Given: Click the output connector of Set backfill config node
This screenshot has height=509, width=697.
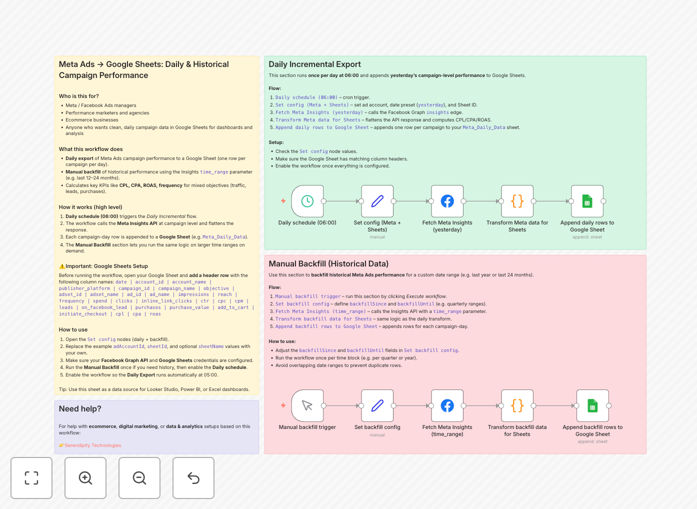Looking at the screenshot, I should [394, 405].
